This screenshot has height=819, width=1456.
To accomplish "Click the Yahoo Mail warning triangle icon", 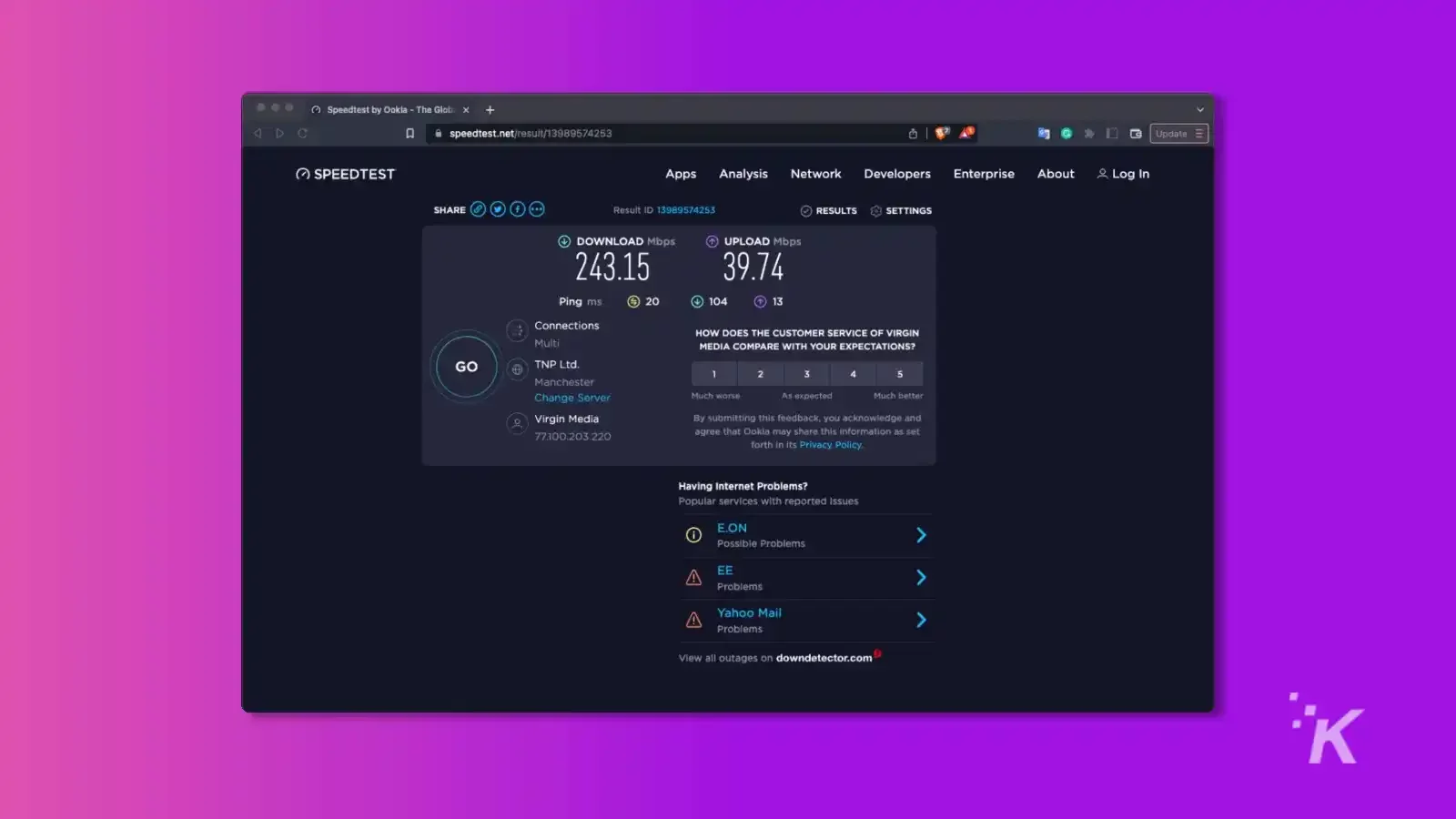I will (x=693, y=621).
